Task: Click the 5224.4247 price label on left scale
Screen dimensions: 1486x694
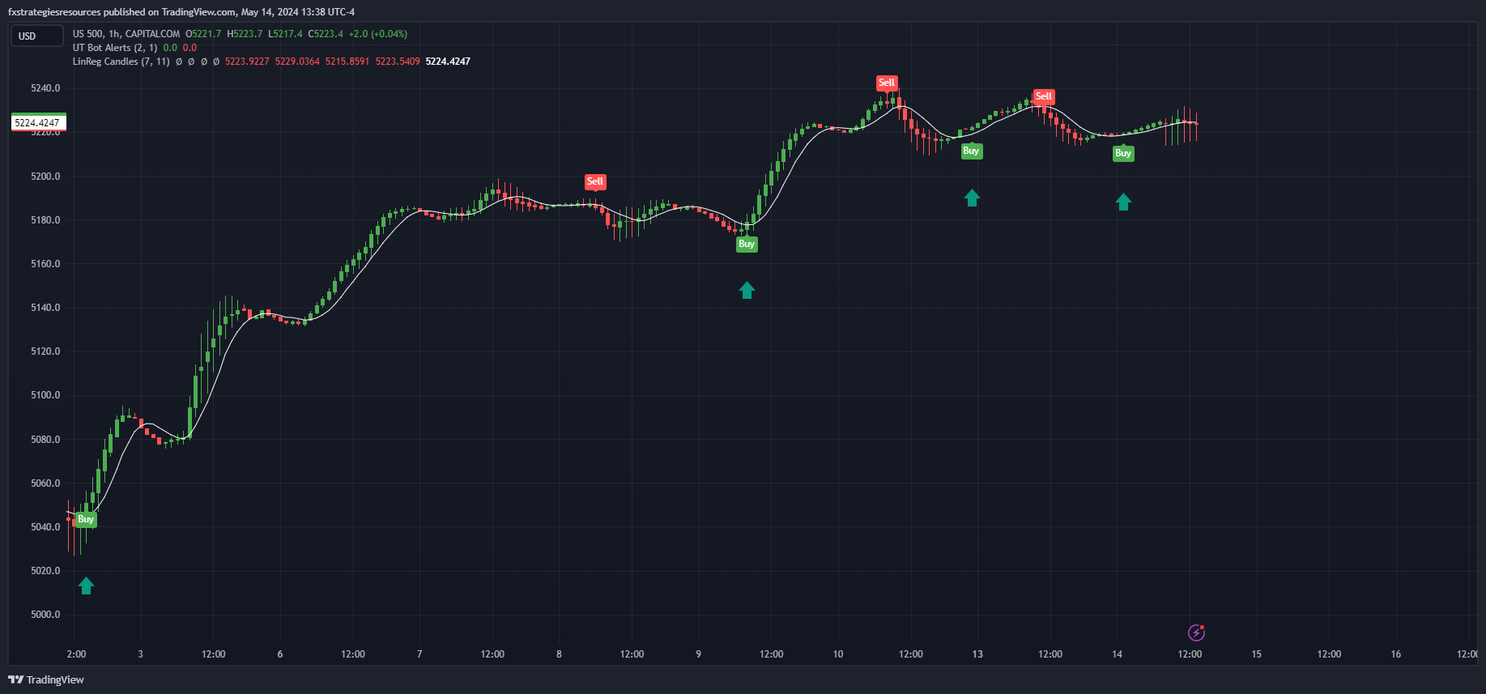Action: click(x=38, y=122)
